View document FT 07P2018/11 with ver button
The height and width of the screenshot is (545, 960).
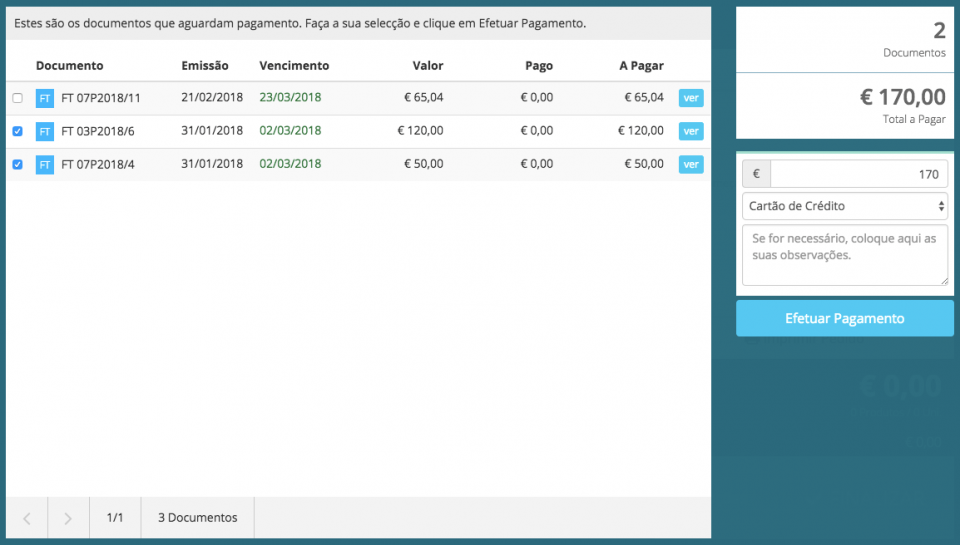[691, 98]
